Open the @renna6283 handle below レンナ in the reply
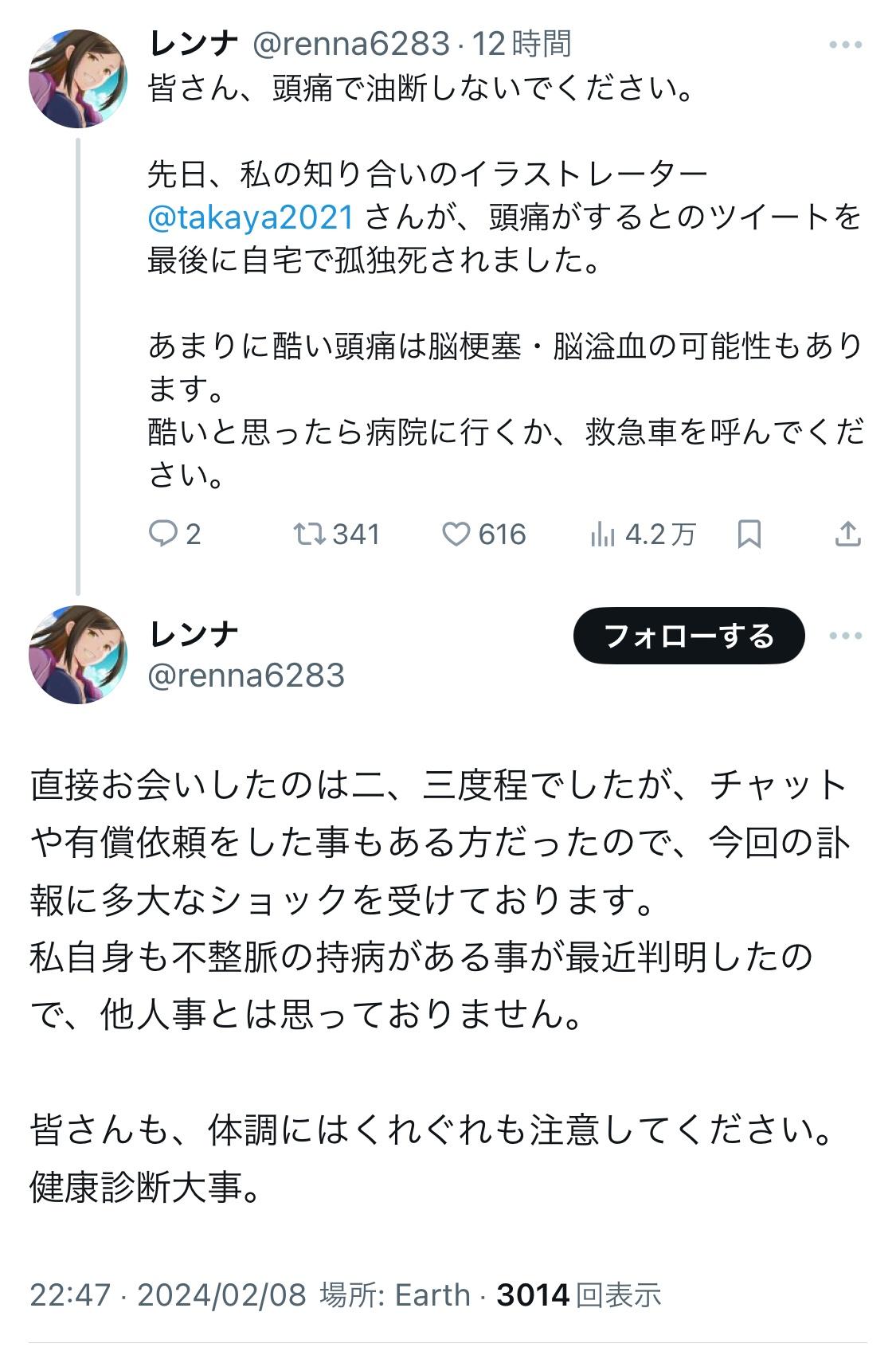This screenshot has height=1355, width=896. (x=247, y=676)
